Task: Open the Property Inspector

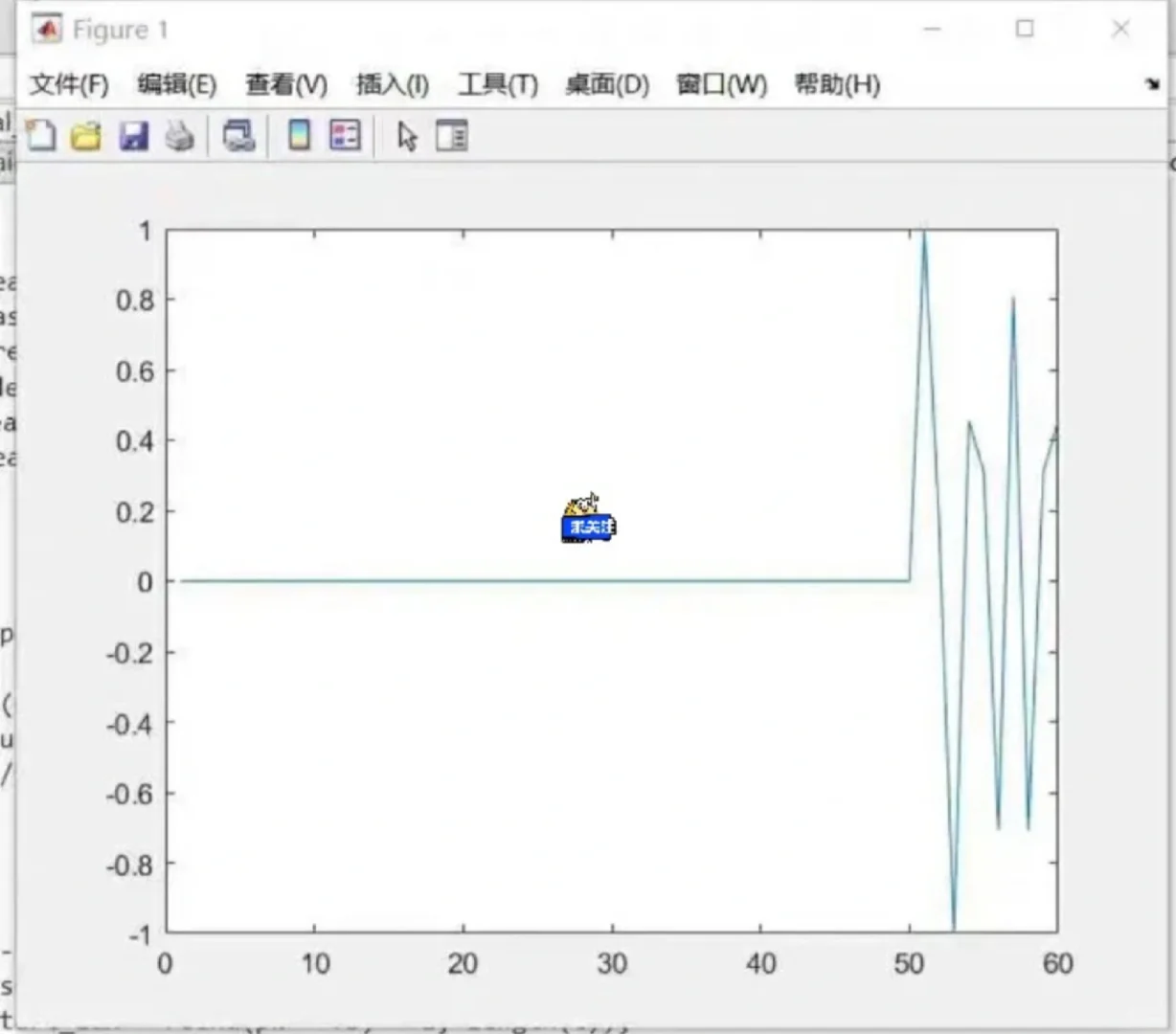Action: pyautogui.click(x=451, y=136)
